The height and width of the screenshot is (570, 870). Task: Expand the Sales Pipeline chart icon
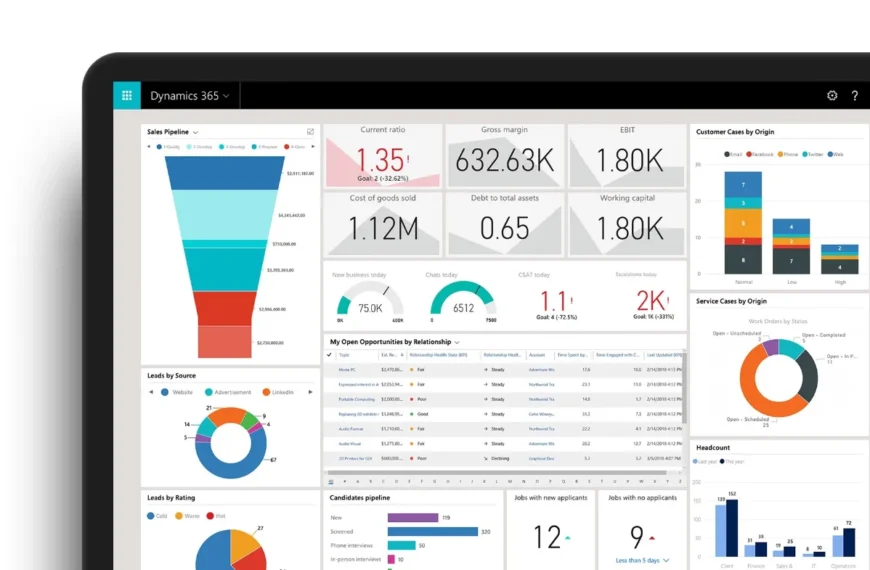coord(310,132)
